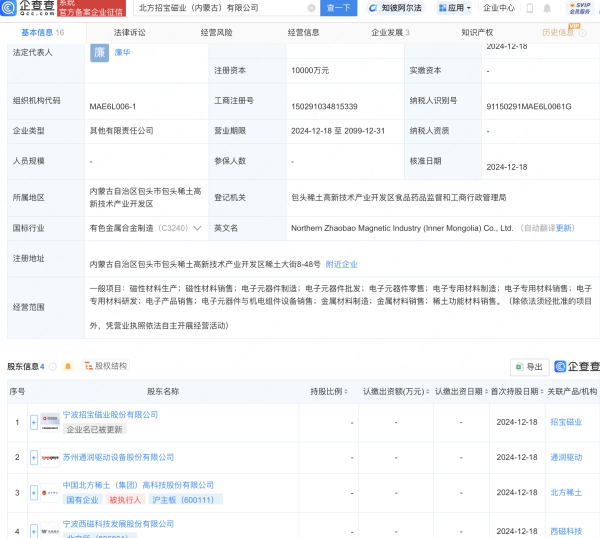Expand shareholder row 宁波招宝磁业

(34, 422)
